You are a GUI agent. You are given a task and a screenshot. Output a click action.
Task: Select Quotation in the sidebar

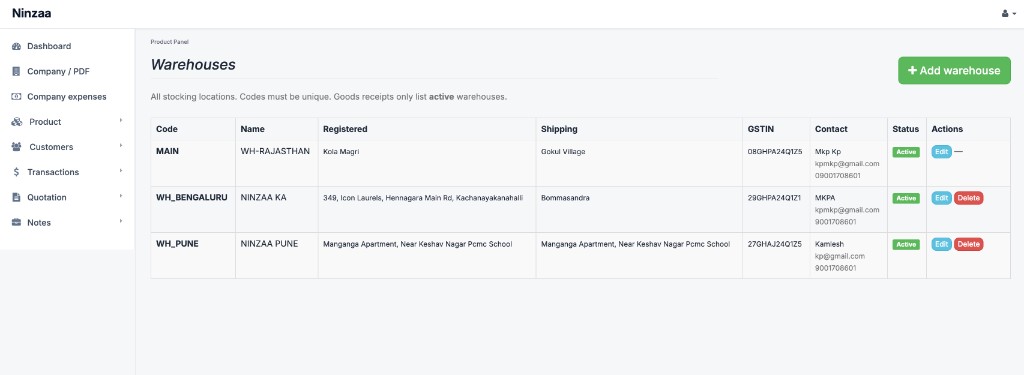click(x=46, y=197)
